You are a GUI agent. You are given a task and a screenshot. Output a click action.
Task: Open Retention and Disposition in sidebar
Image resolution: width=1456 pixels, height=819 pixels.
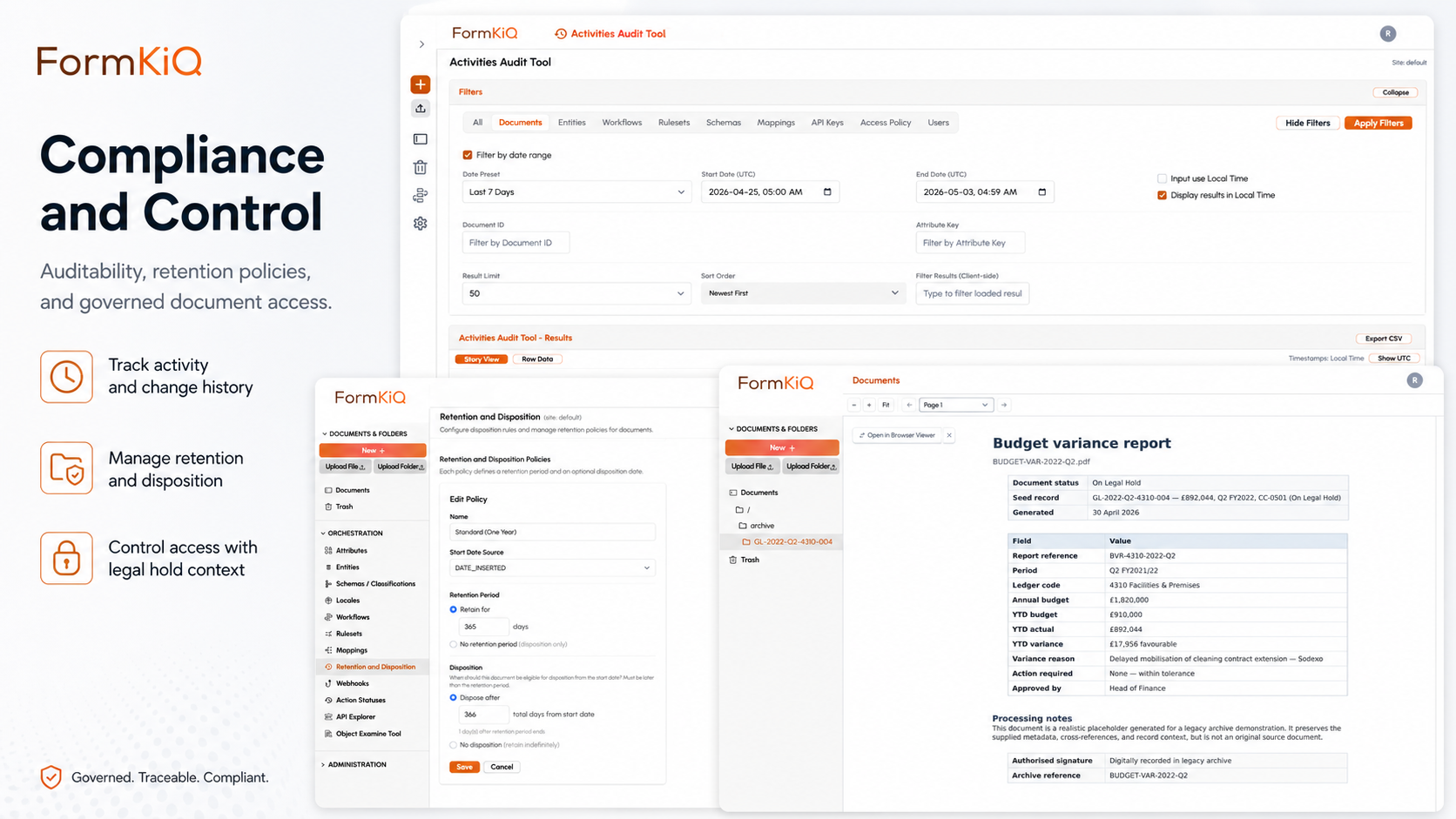[374, 667]
